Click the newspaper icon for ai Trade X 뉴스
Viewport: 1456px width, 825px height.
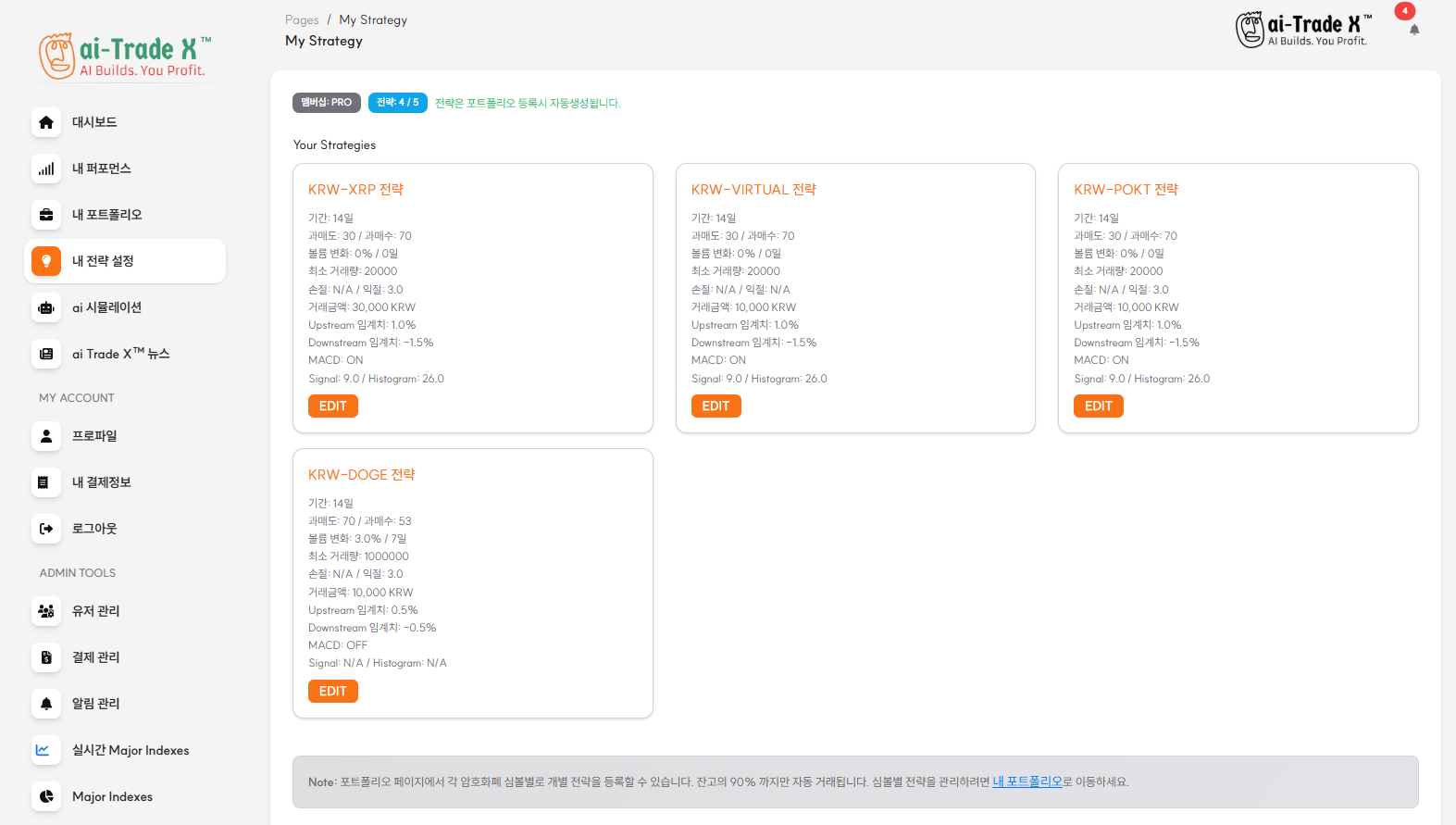[x=46, y=354]
